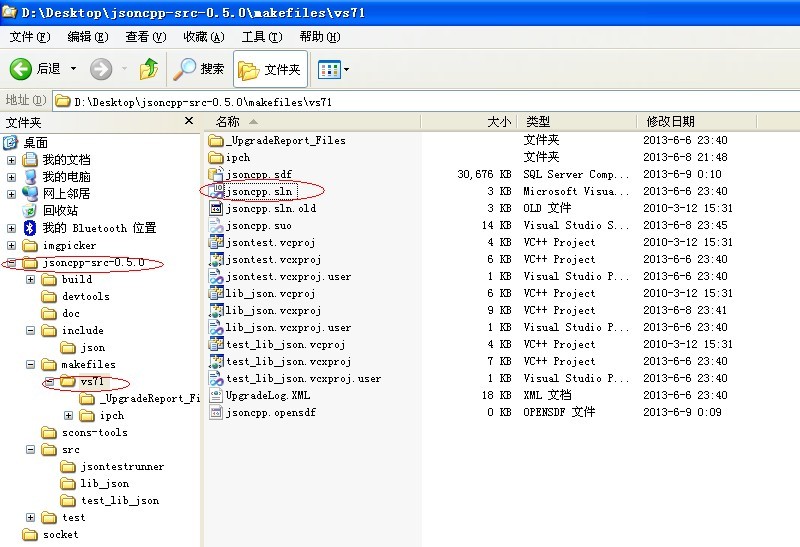Select the test_lib_json.vcxproj.user file icon
Image resolution: width=800 pixels, height=547 pixels.
pyautogui.click(x=216, y=378)
